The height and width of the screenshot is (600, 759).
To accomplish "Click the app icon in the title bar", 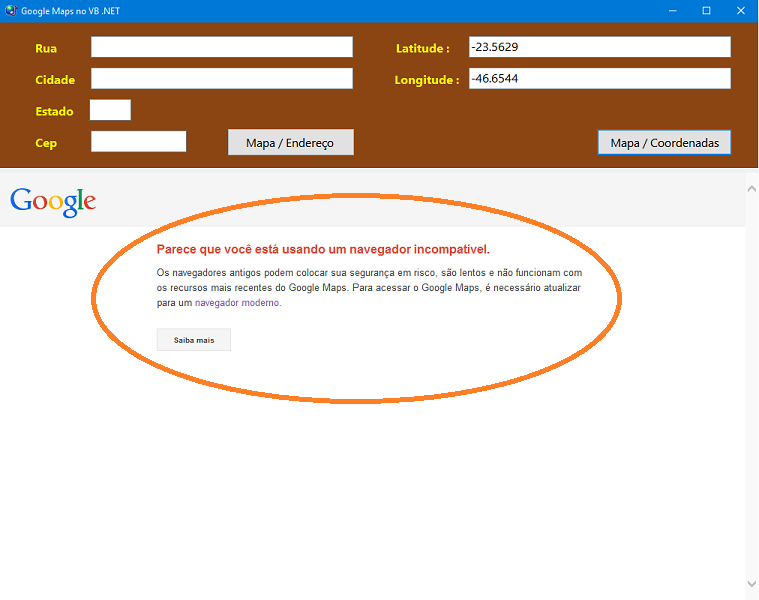I will pos(10,10).
